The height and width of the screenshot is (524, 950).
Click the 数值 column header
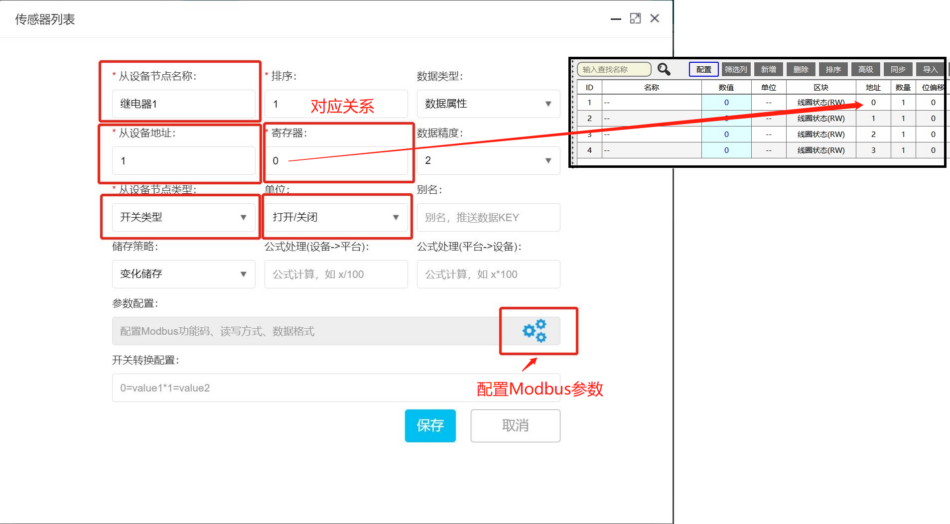[726, 87]
